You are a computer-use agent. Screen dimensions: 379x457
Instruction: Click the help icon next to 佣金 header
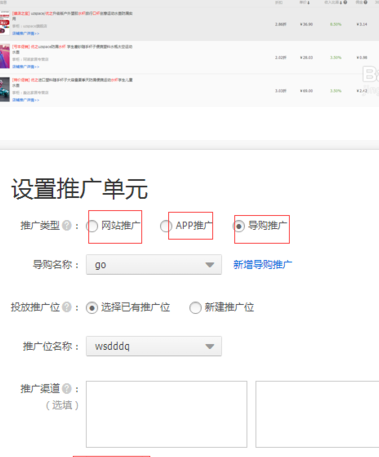[x=366, y=2]
